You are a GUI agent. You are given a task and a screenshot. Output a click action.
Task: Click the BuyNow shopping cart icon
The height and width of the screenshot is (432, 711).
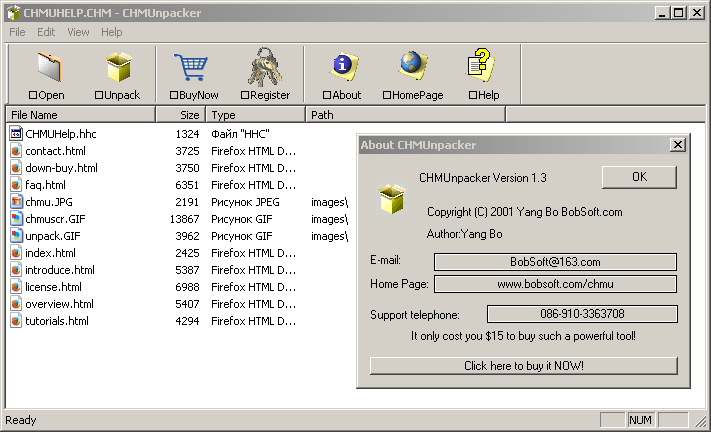(x=192, y=68)
